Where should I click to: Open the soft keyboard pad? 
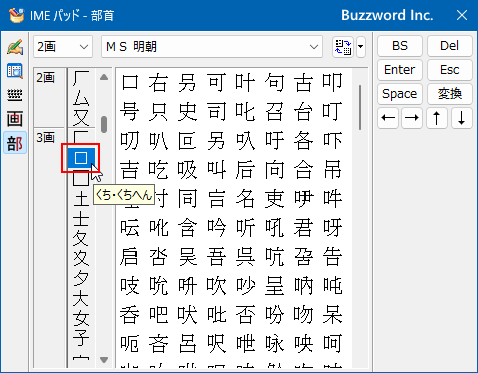(x=15, y=95)
